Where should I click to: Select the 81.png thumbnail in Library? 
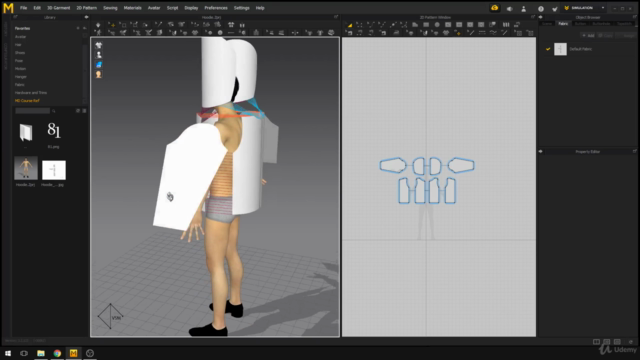coord(53,131)
